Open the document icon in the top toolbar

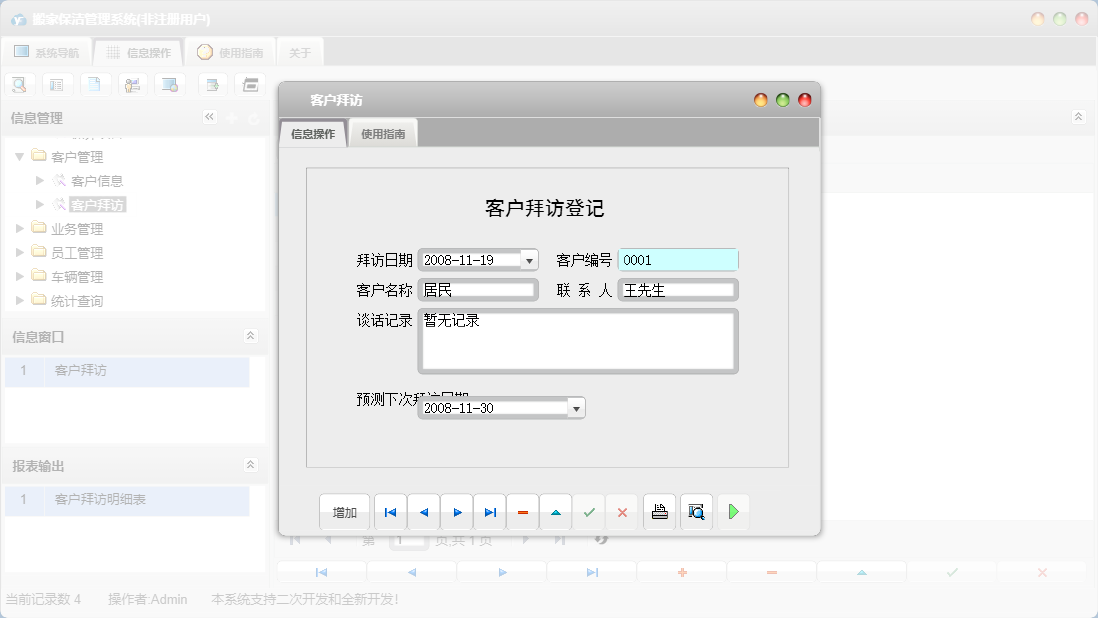coord(95,84)
